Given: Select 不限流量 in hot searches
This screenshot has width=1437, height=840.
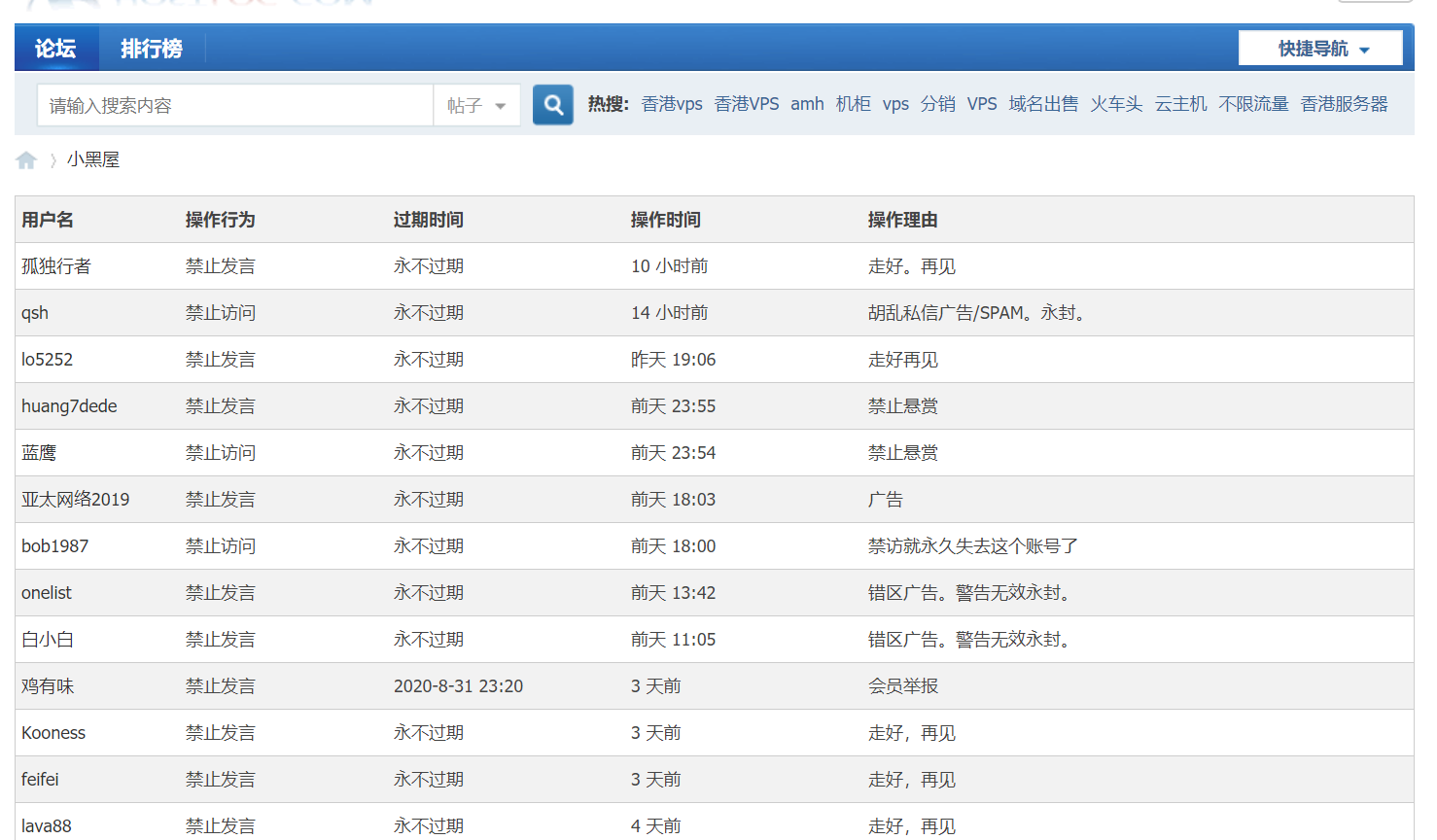Looking at the screenshot, I should 1253,104.
